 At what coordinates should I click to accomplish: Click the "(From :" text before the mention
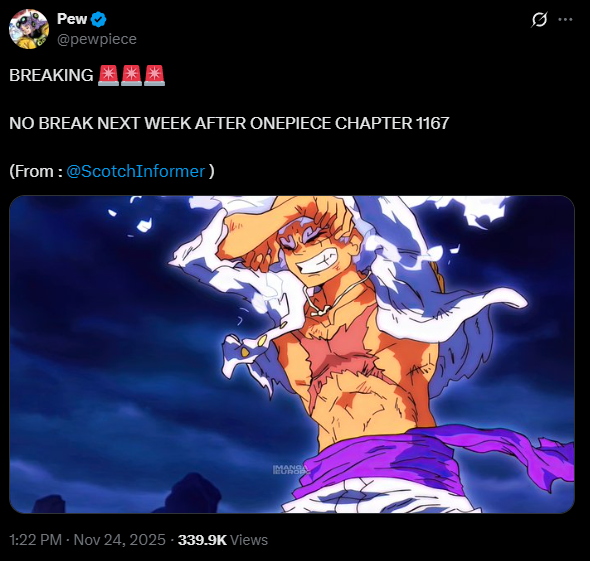coord(36,171)
